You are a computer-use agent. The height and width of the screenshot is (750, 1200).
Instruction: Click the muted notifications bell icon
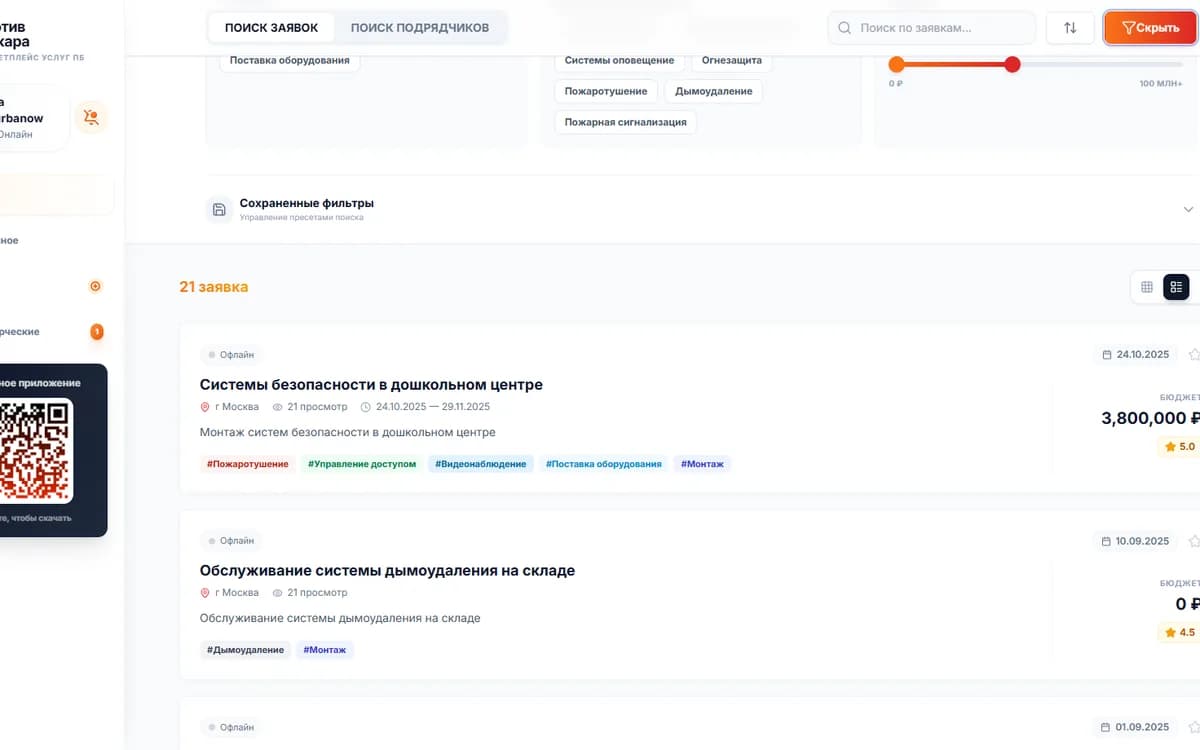click(x=91, y=118)
